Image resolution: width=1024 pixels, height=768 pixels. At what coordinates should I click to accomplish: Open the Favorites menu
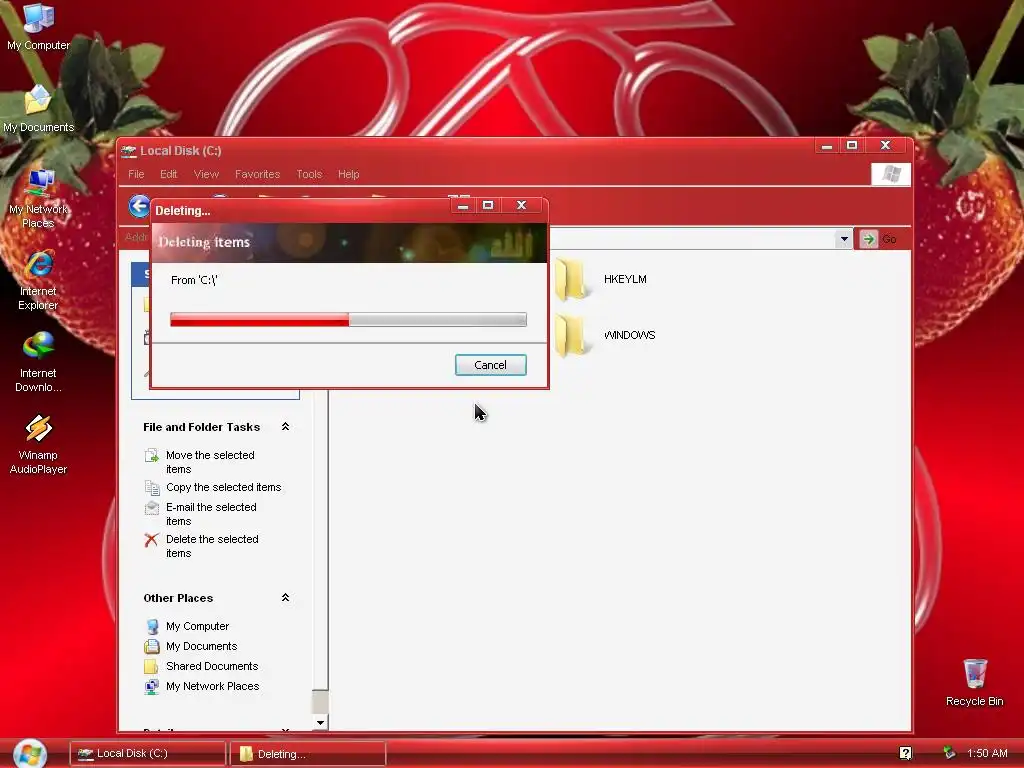[257, 174]
